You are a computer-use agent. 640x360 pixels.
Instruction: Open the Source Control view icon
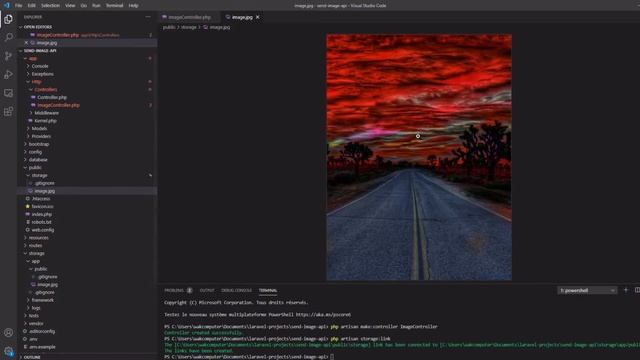(x=8, y=56)
